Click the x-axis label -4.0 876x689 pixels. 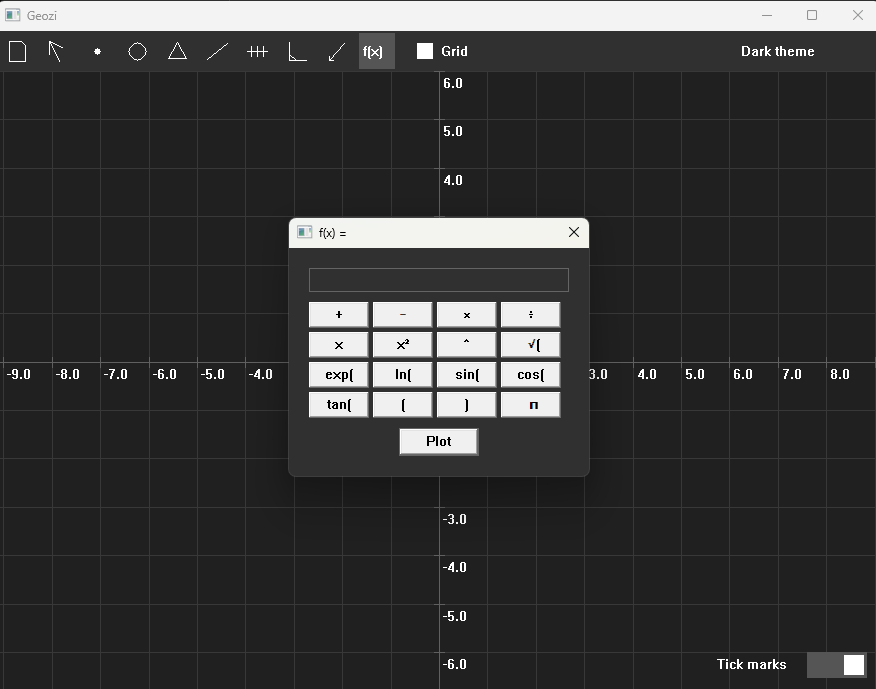tap(260, 374)
